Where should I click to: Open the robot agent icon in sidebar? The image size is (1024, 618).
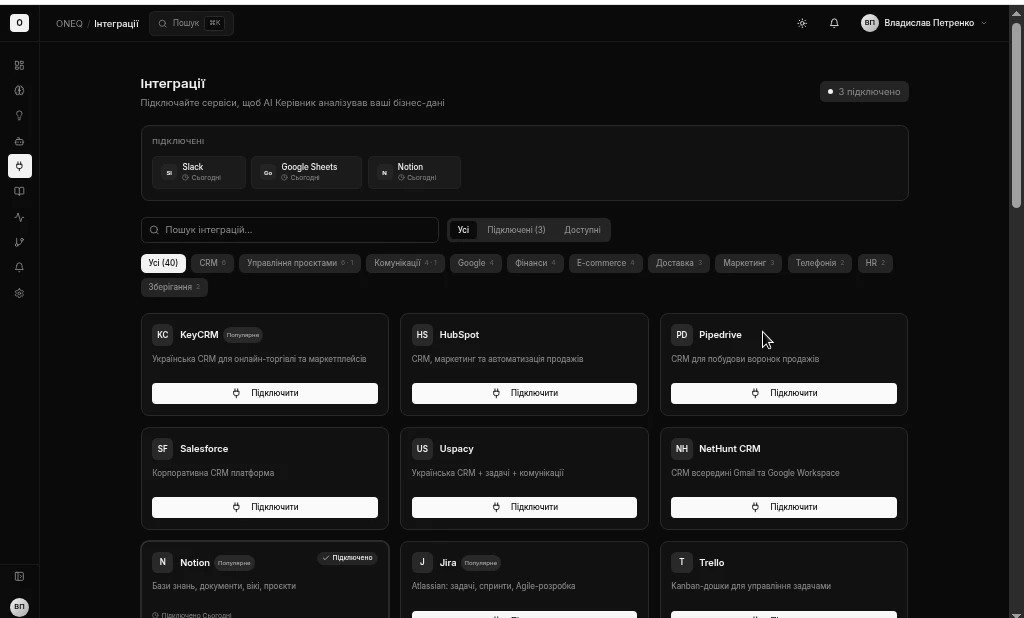pos(20,141)
